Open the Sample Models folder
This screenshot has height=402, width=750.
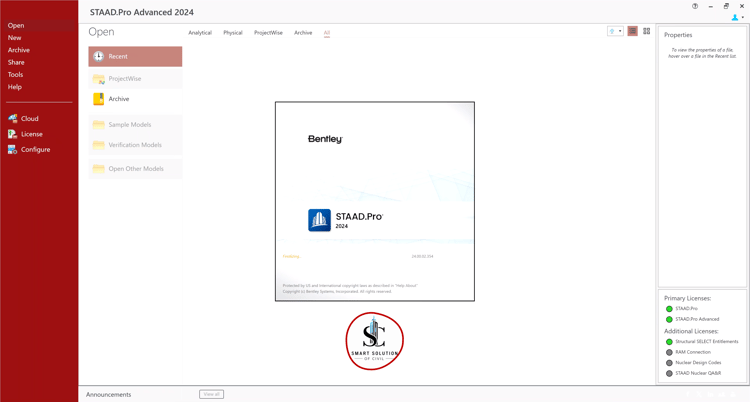click(x=135, y=125)
